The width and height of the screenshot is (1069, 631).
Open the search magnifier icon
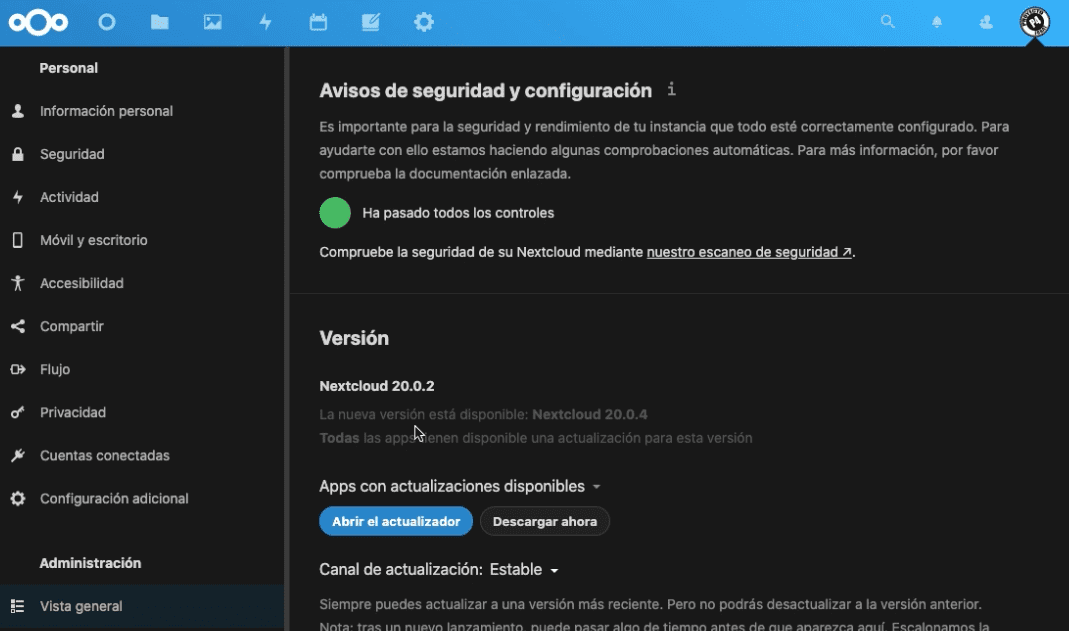887,21
